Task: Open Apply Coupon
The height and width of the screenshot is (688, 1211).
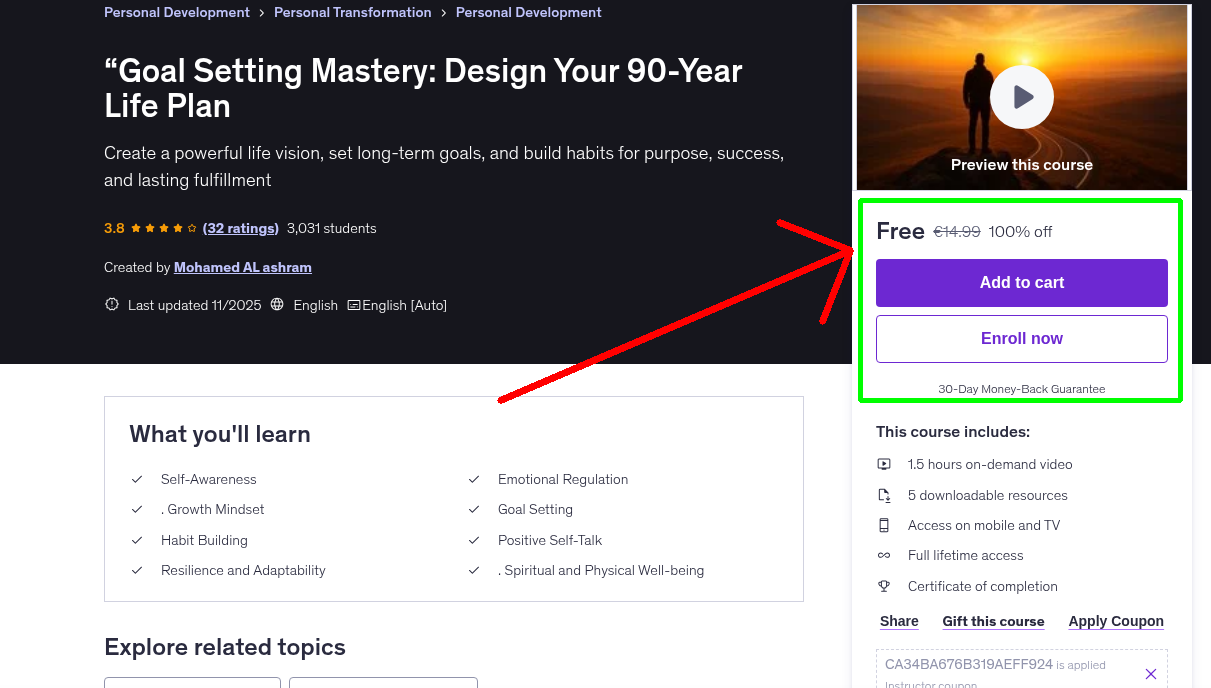Action: tap(1116, 621)
